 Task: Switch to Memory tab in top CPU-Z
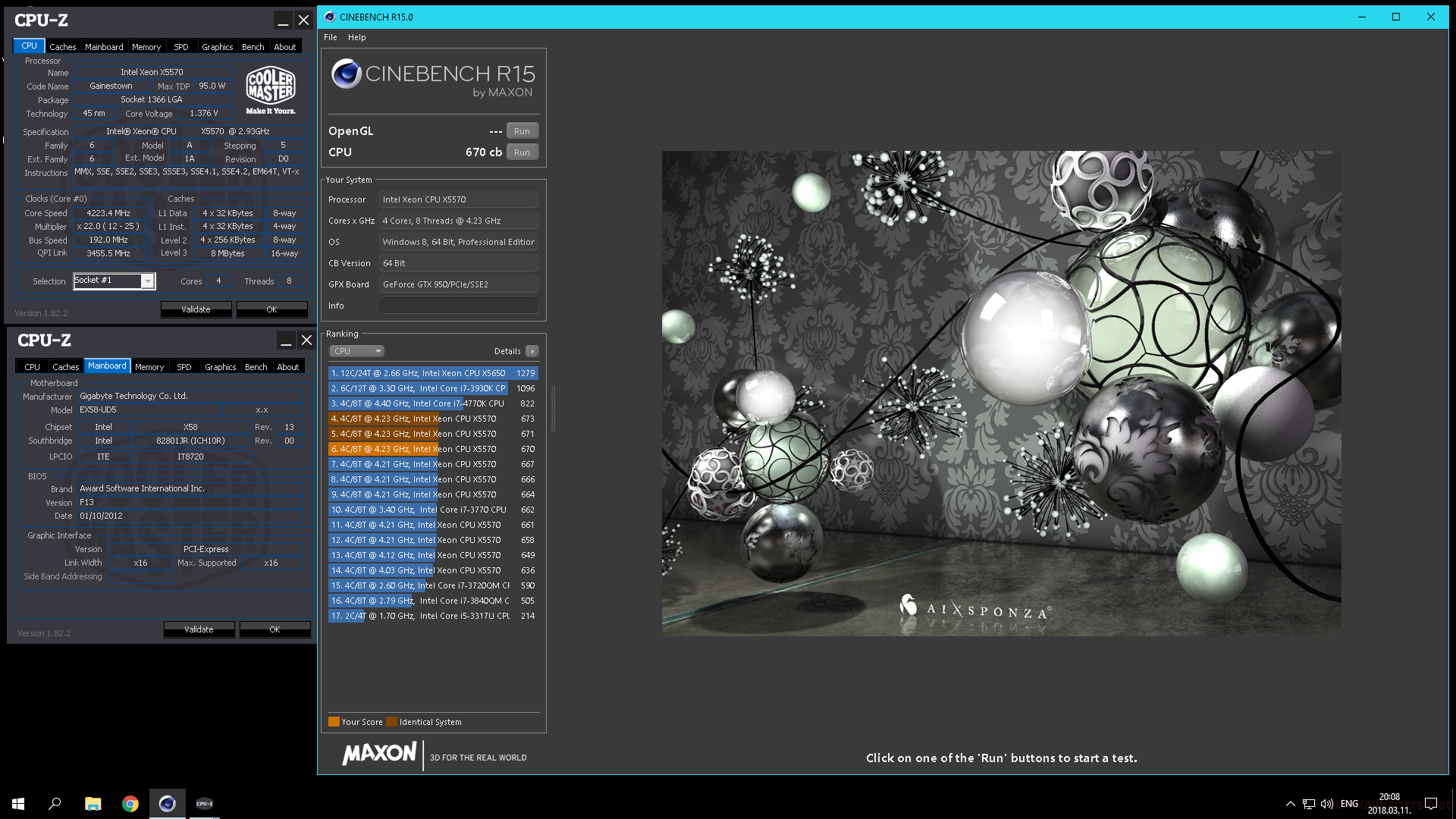click(146, 47)
